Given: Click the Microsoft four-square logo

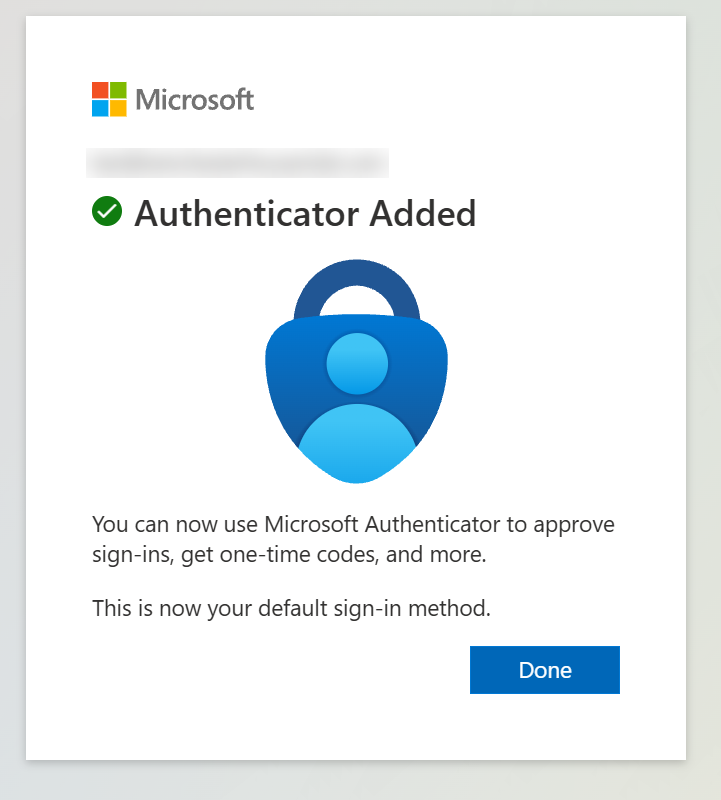Looking at the screenshot, I should coord(109,99).
